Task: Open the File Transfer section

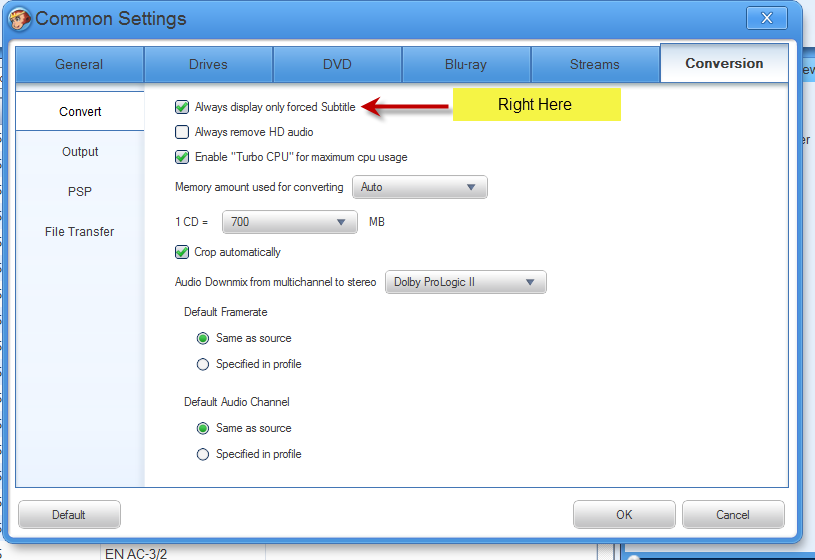Action: point(80,232)
